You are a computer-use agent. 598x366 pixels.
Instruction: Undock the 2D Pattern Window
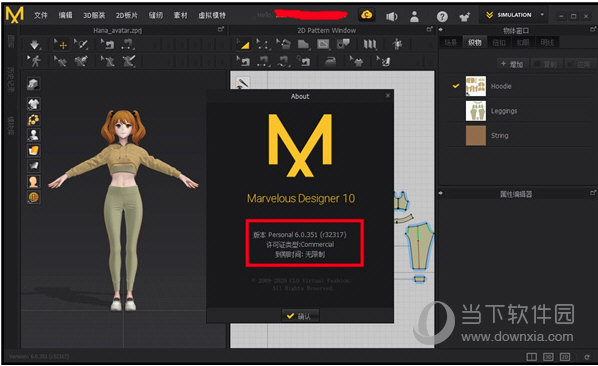429,29
